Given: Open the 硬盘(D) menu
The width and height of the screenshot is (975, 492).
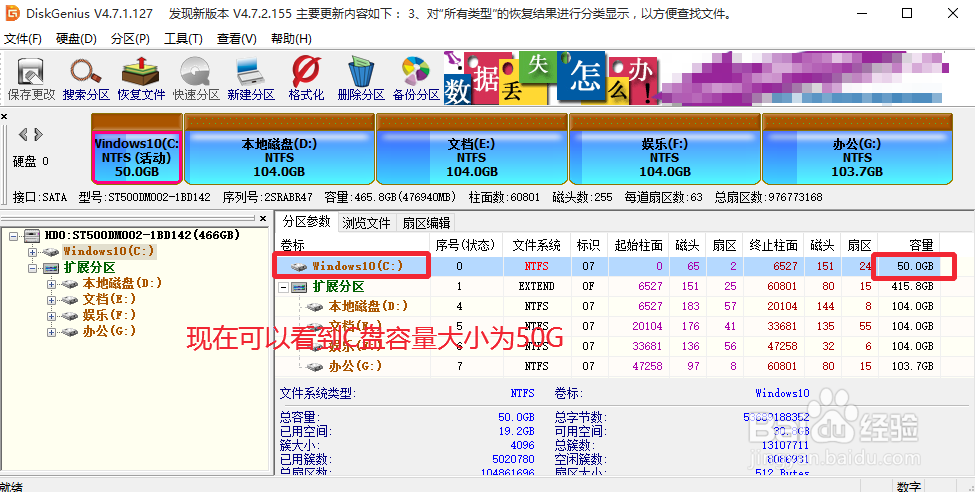Looking at the screenshot, I should [x=76, y=39].
